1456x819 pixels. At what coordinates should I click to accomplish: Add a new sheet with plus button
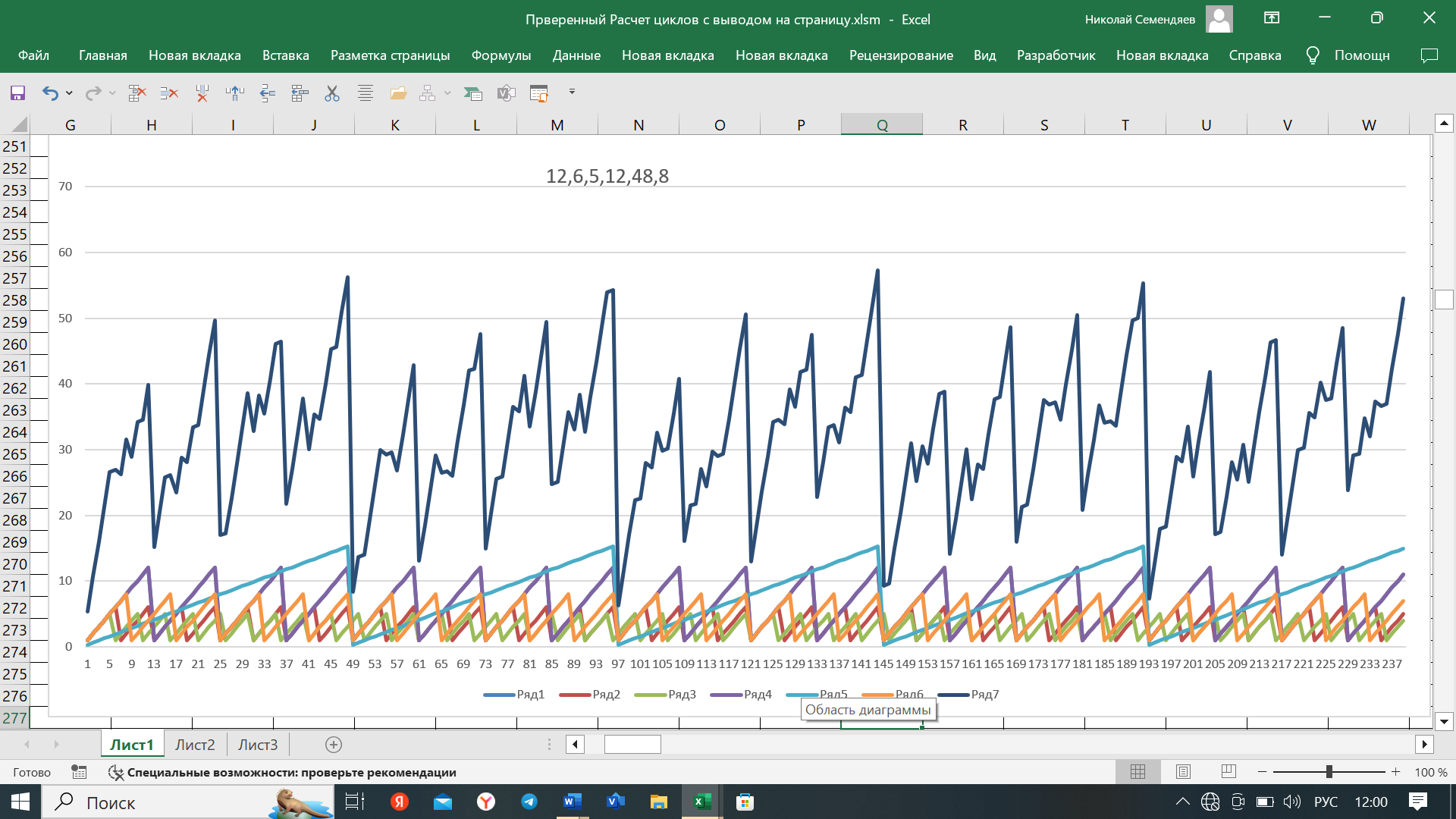[334, 745]
